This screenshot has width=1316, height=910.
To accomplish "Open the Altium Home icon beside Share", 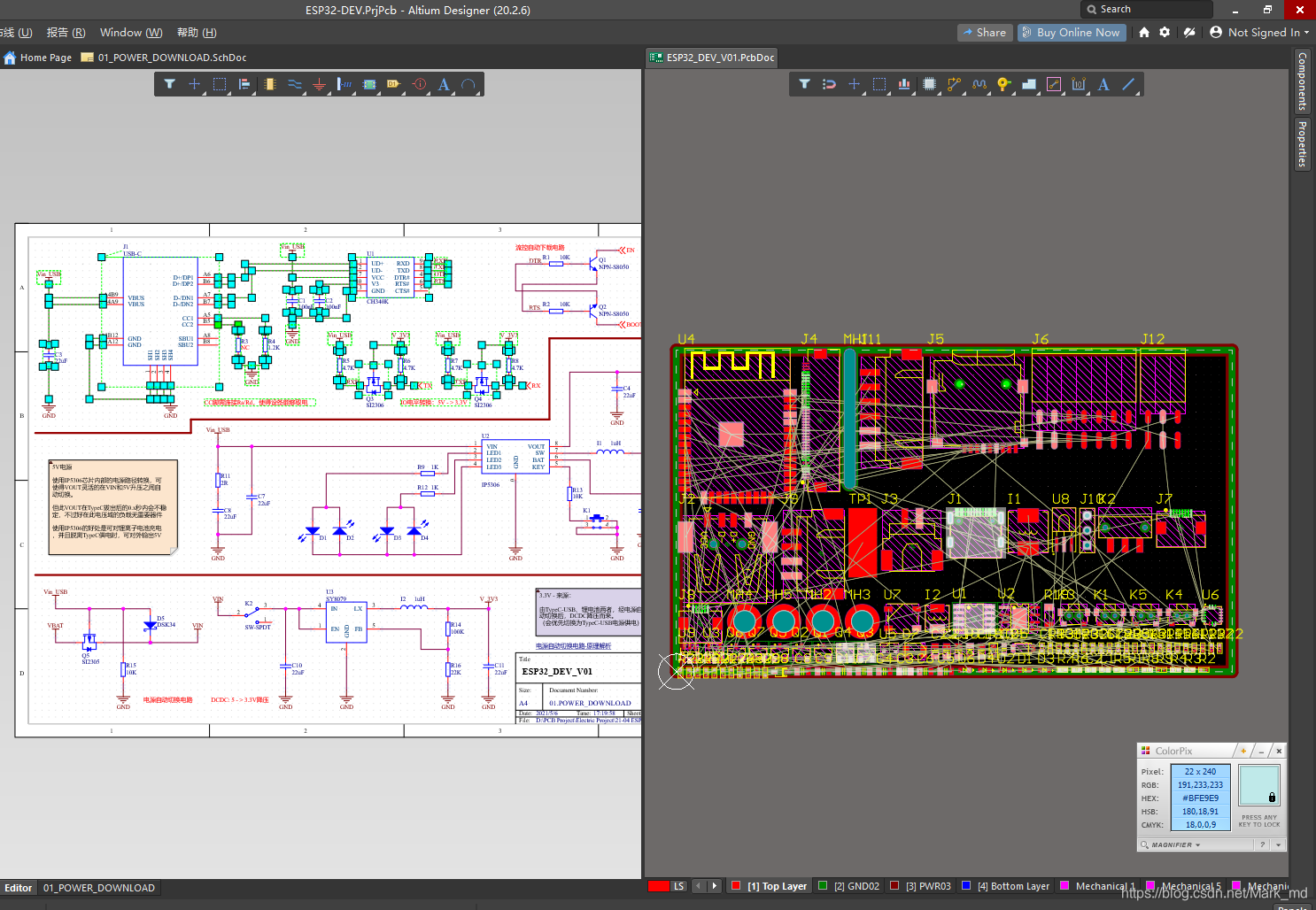I will (1144, 32).
